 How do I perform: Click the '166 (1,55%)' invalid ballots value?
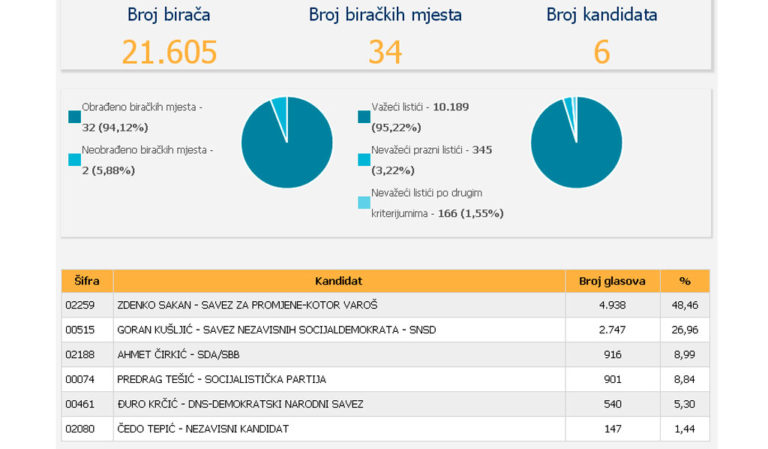pyautogui.click(x=471, y=213)
